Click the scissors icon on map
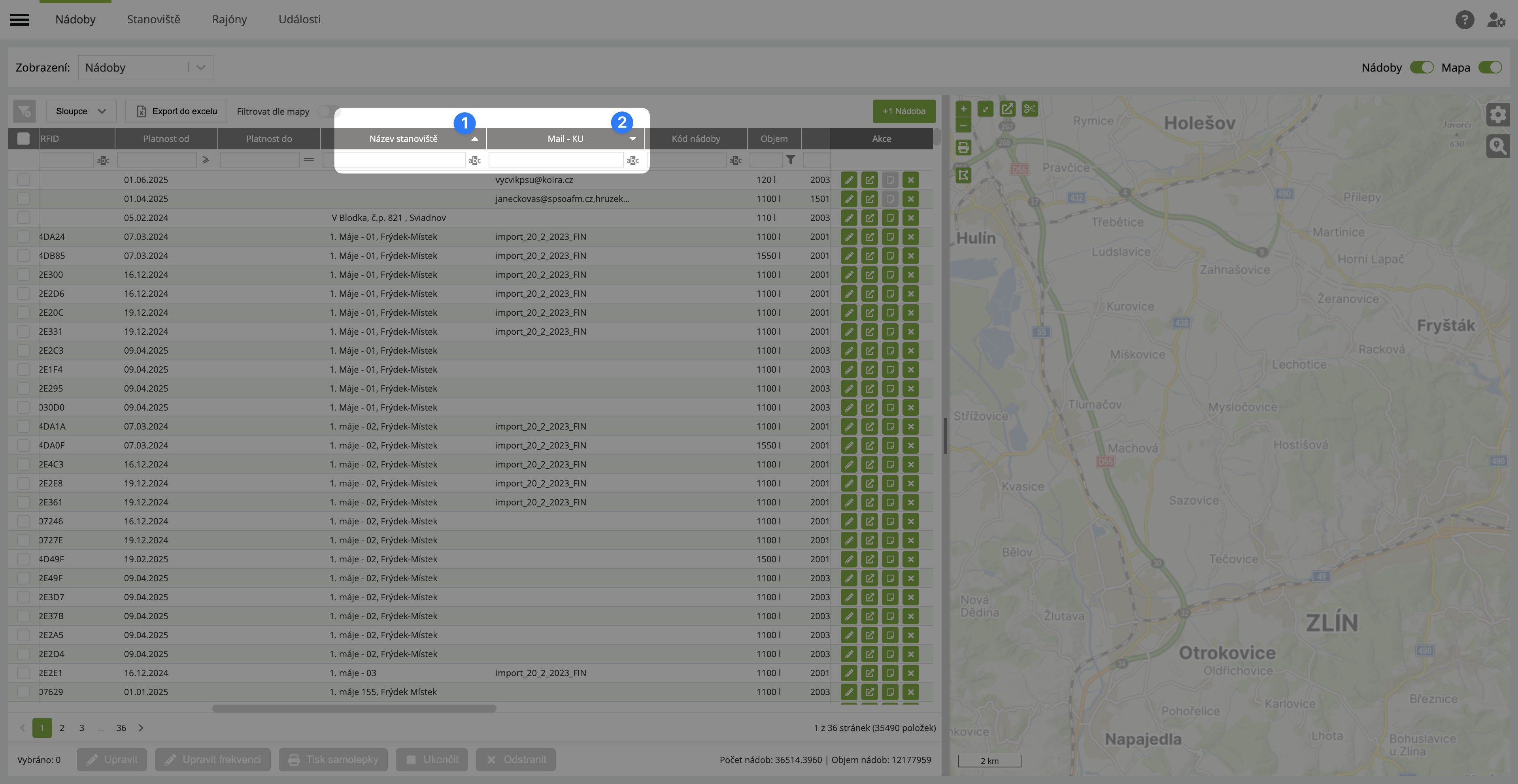Viewport: 1518px width, 784px height. [x=1029, y=109]
